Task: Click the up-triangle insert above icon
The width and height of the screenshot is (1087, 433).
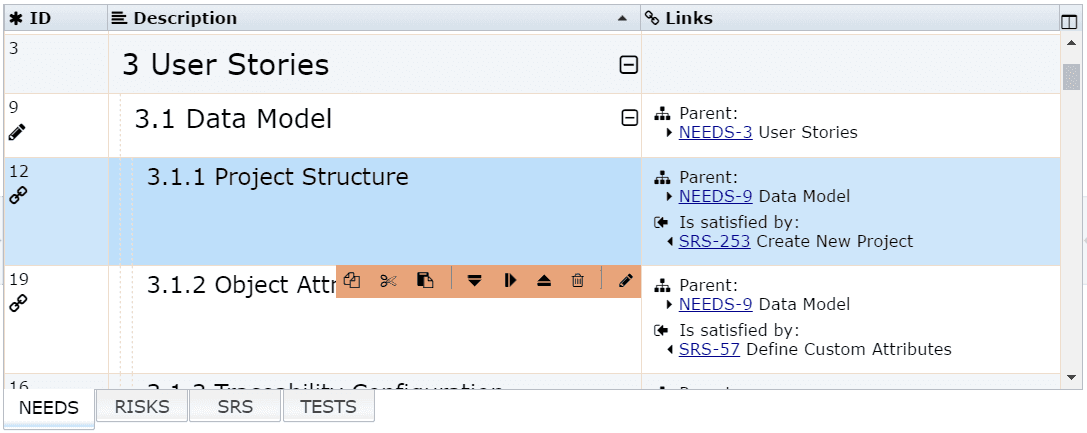Action: [x=544, y=281]
